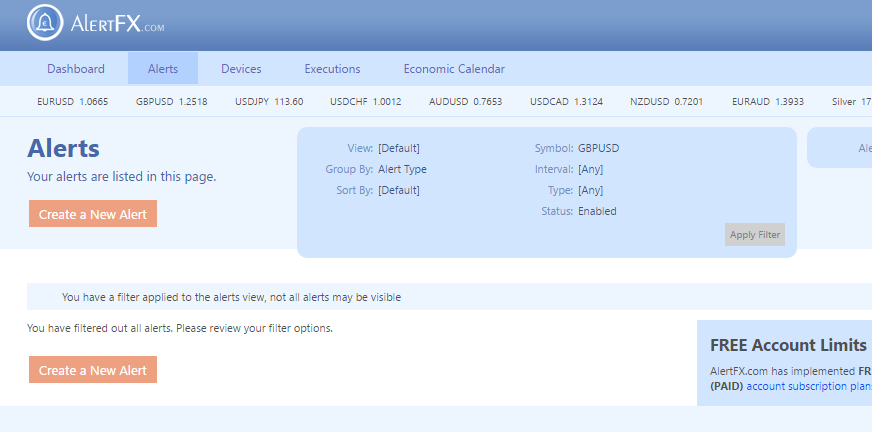Click the AlertFX bell logo icon
872x432 pixels.
45,22
